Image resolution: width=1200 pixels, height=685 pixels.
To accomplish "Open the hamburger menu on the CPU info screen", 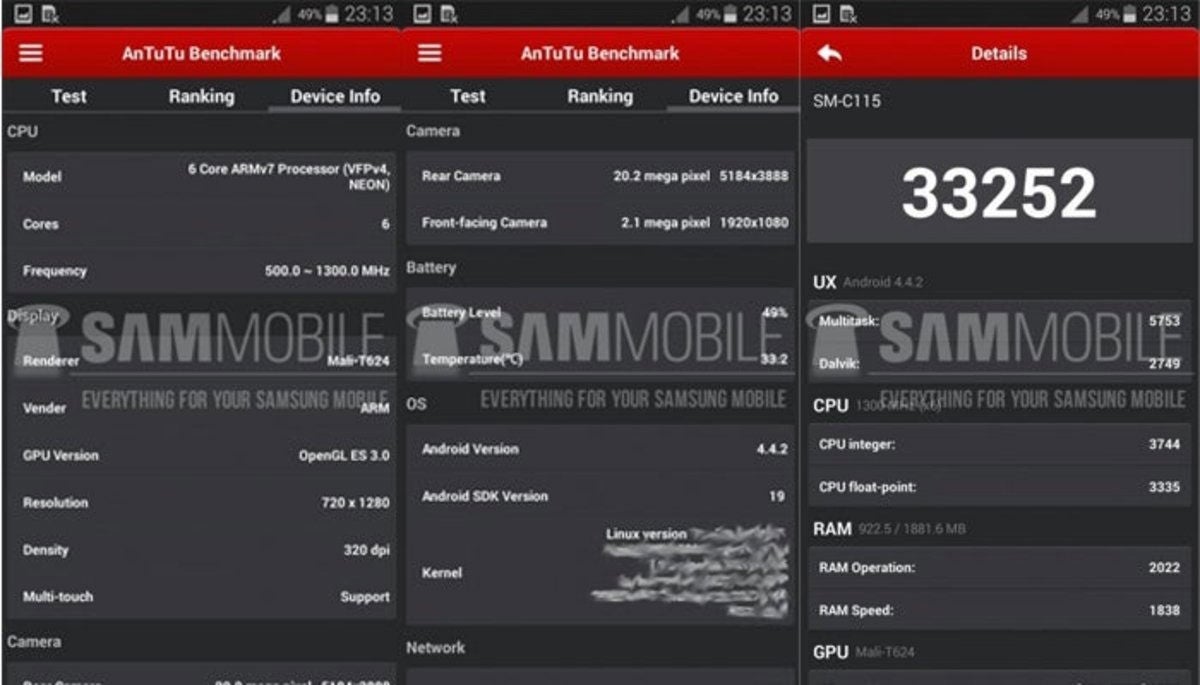I will pos(31,53).
